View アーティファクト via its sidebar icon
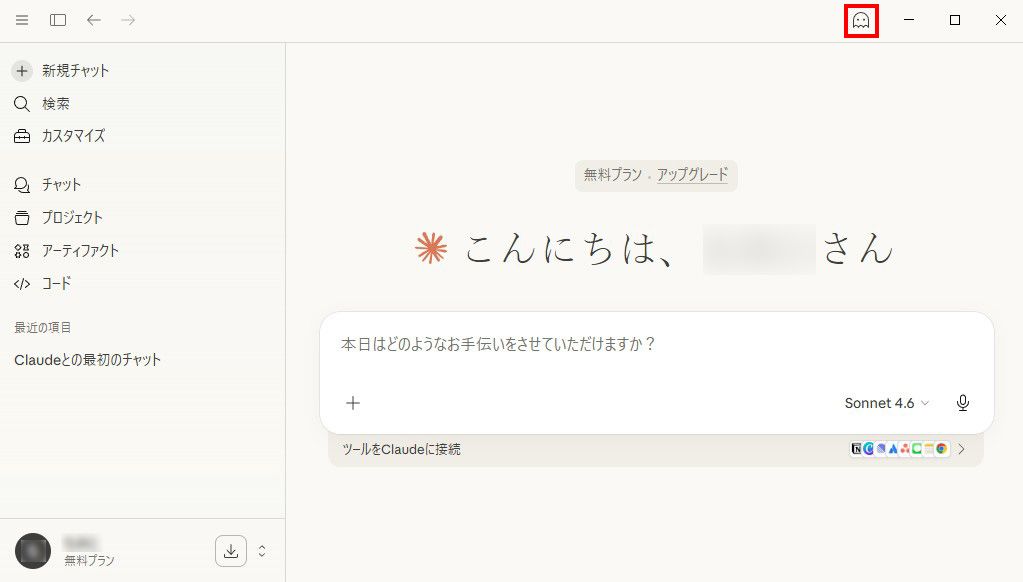This screenshot has width=1023, height=582. click(21, 250)
